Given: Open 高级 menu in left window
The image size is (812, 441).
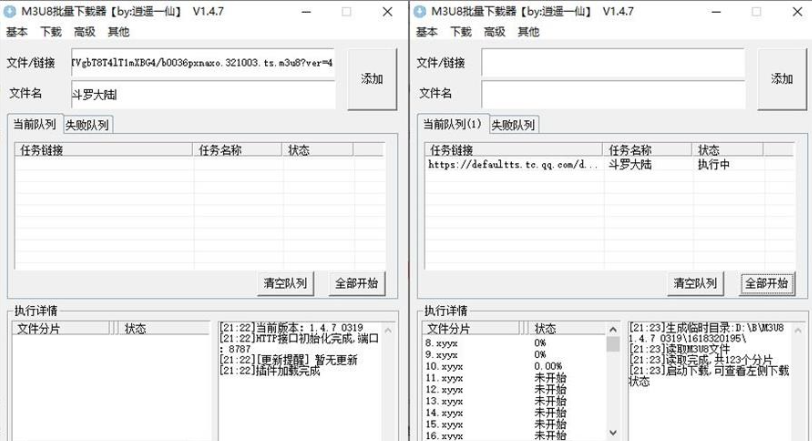Looking at the screenshot, I should [84, 32].
